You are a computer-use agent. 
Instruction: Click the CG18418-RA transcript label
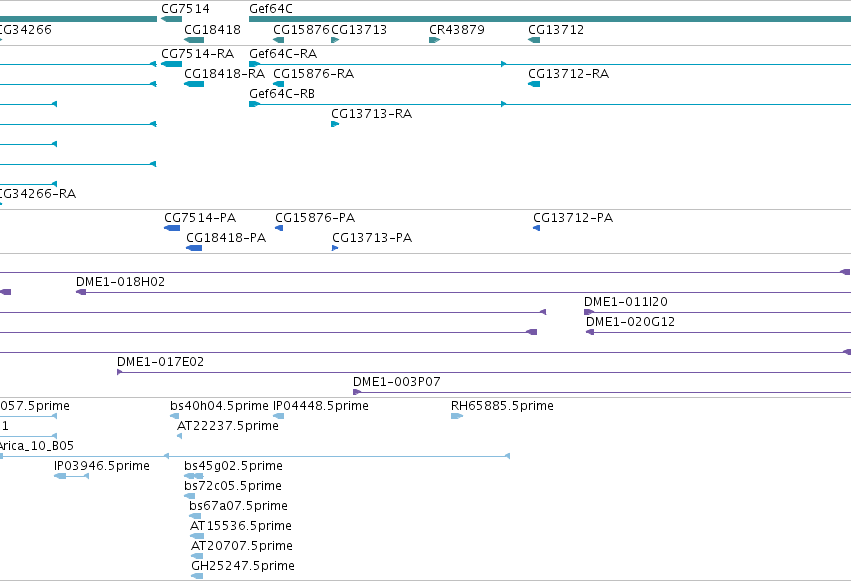[224, 74]
